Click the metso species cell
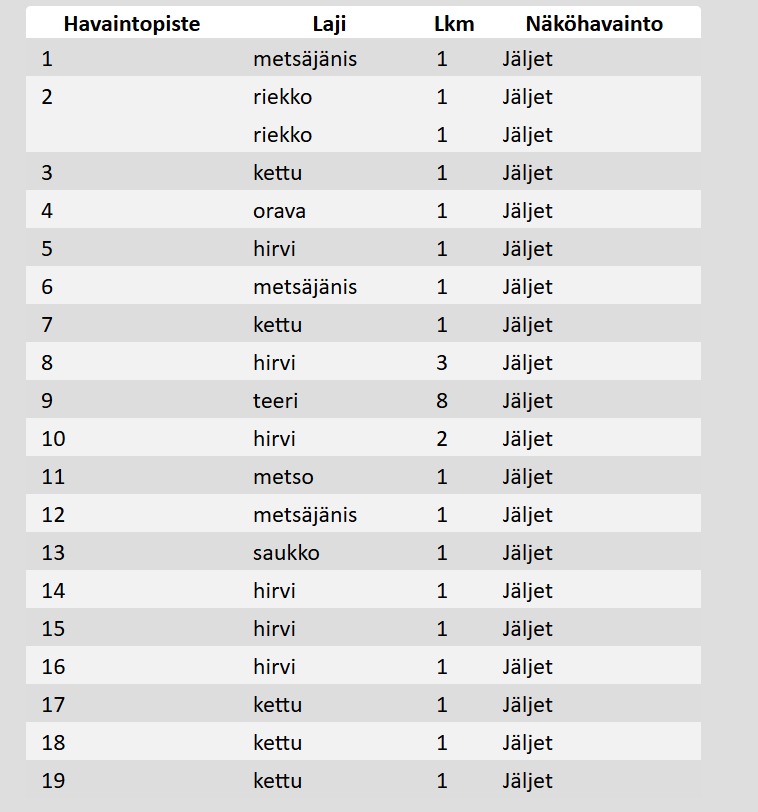The width and height of the screenshot is (758, 812). [283, 477]
